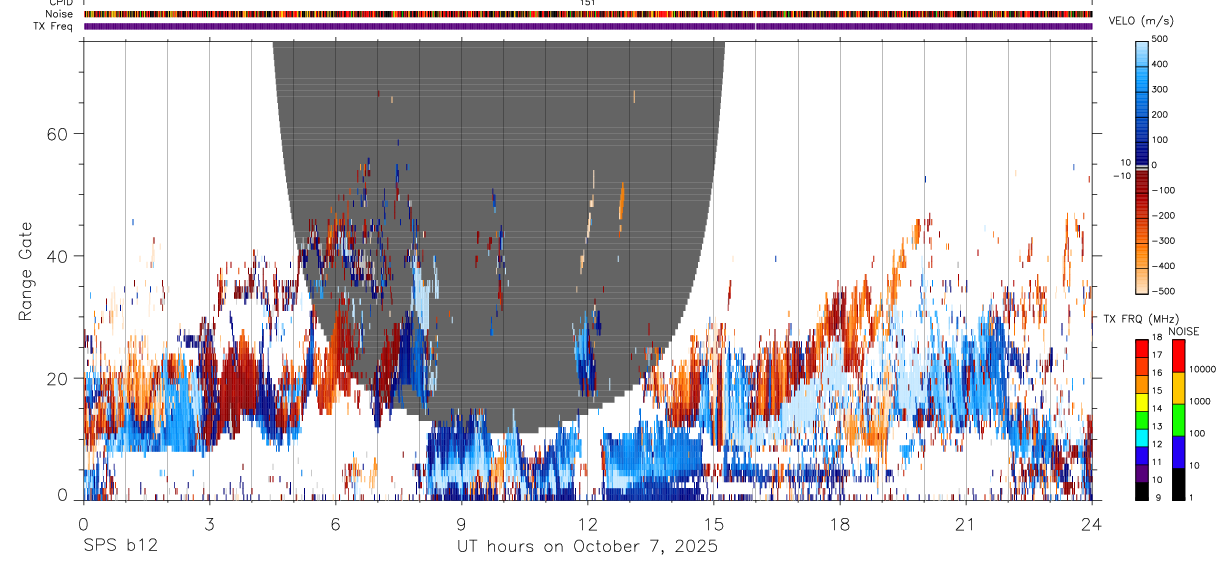Click the VELO (m/s) colorbar title
This screenshot has height=567, width=1228.
pos(1142,21)
